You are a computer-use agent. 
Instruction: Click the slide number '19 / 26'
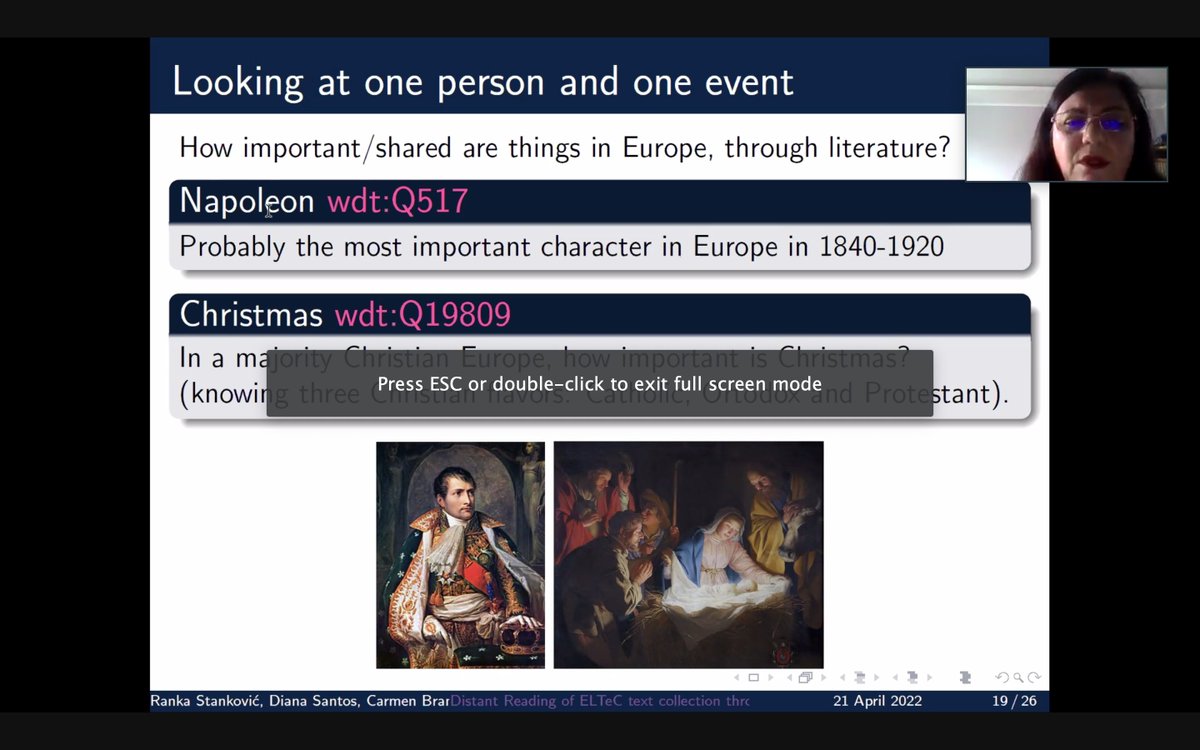pos(1014,701)
